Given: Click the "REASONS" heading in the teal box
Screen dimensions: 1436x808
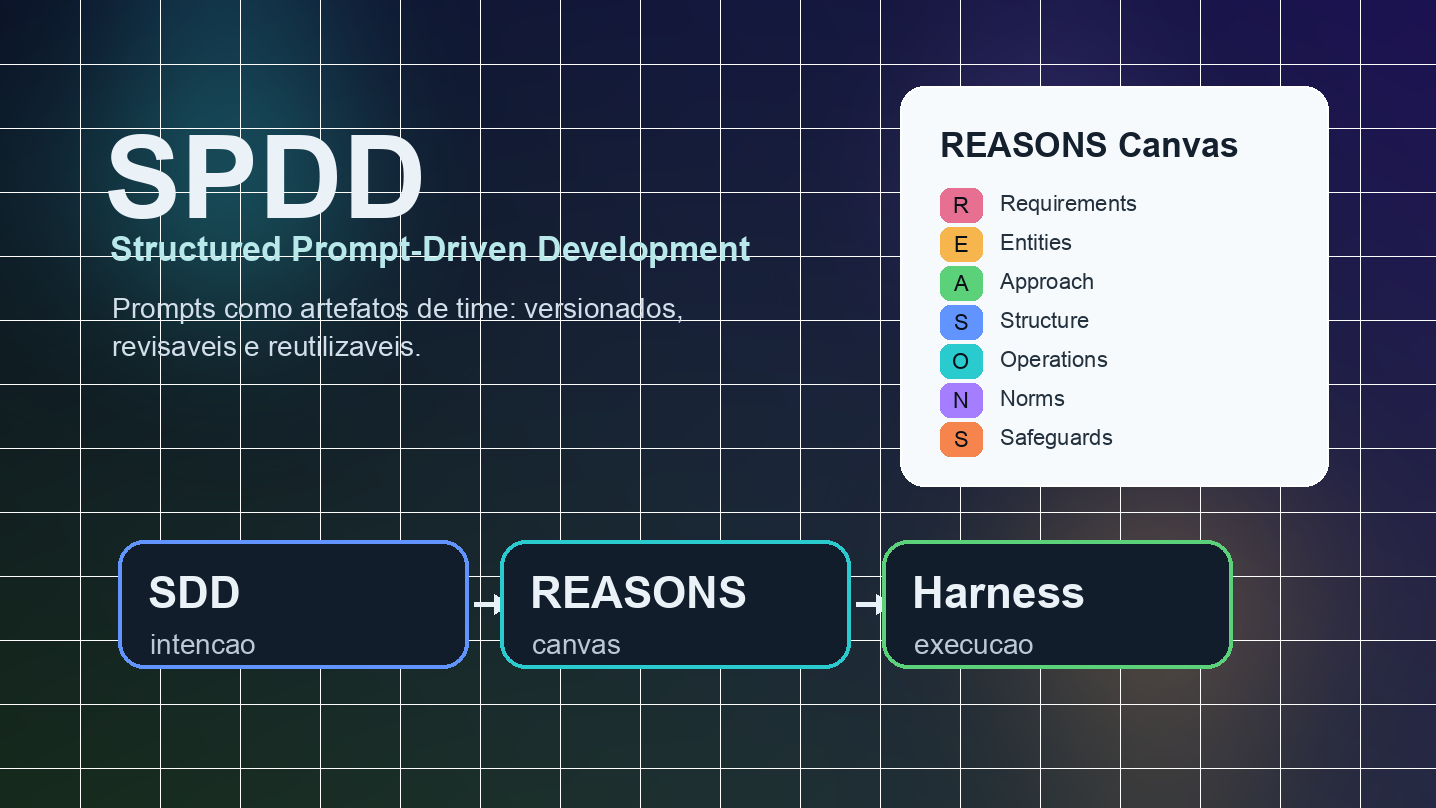Looking at the screenshot, I should coord(638,593).
